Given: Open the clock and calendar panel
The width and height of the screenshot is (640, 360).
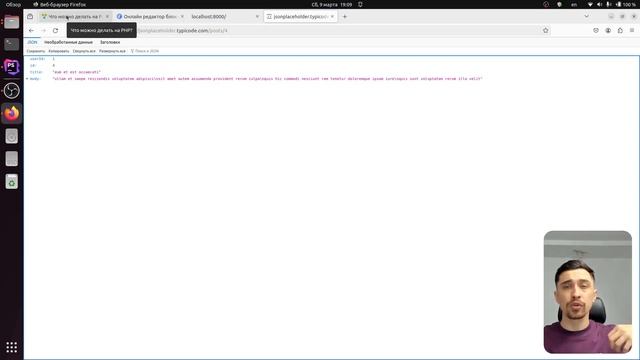Looking at the screenshot, I should [x=331, y=4].
